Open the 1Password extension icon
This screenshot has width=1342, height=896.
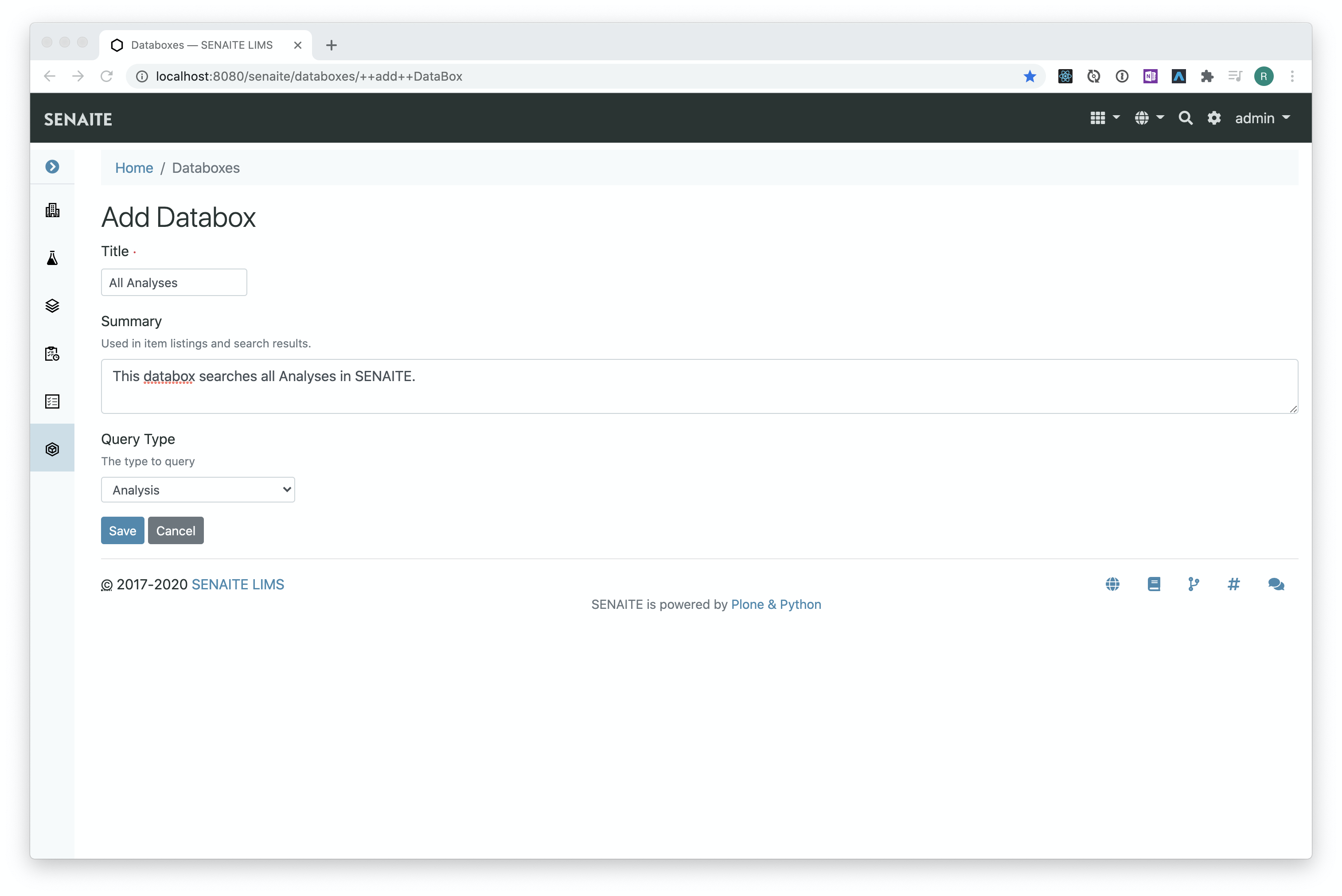(1122, 76)
